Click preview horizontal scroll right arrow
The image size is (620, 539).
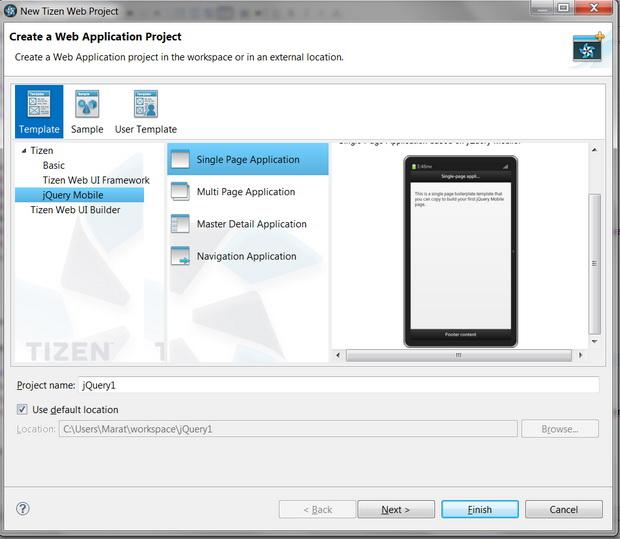[x=580, y=355]
